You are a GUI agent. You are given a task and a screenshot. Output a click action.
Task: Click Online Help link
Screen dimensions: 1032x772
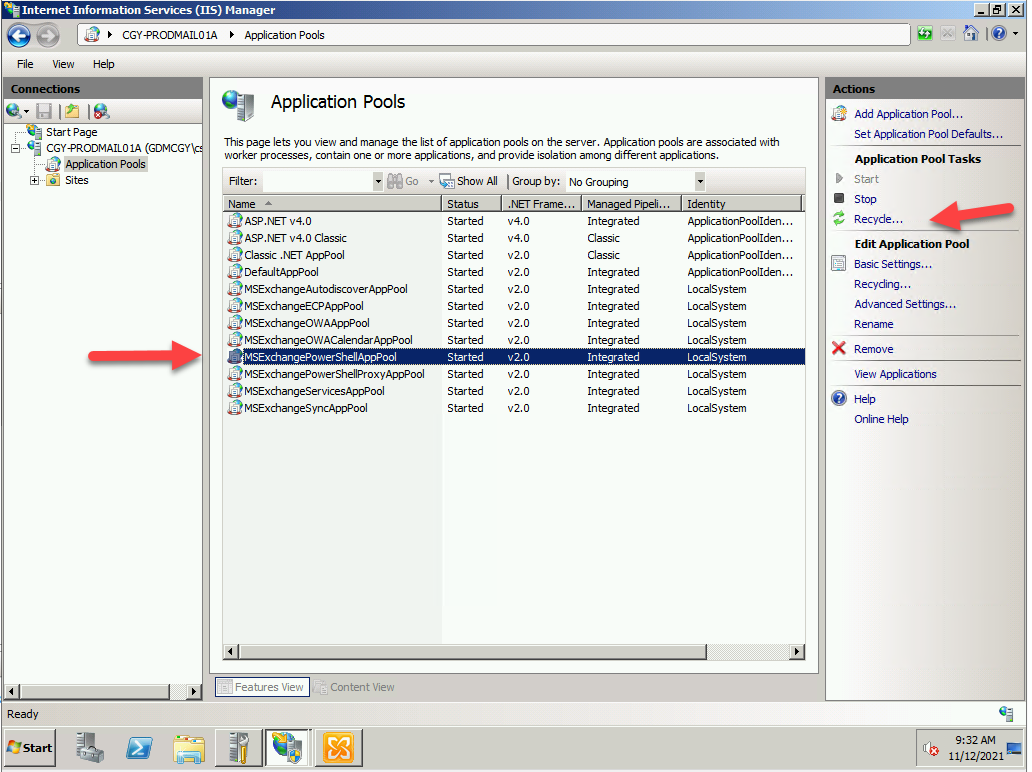click(x=881, y=419)
